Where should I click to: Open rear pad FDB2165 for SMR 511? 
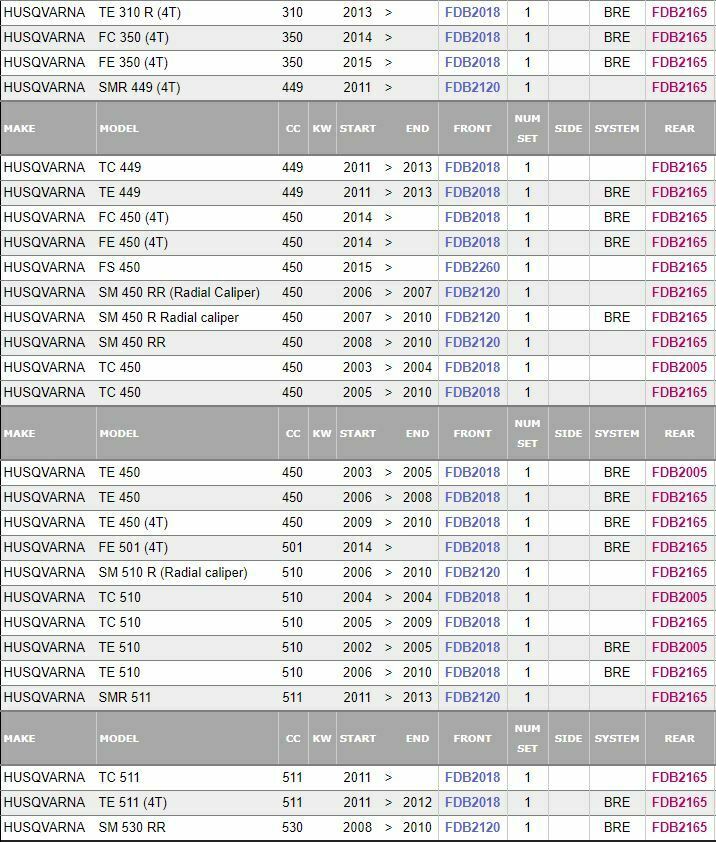coord(679,697)
